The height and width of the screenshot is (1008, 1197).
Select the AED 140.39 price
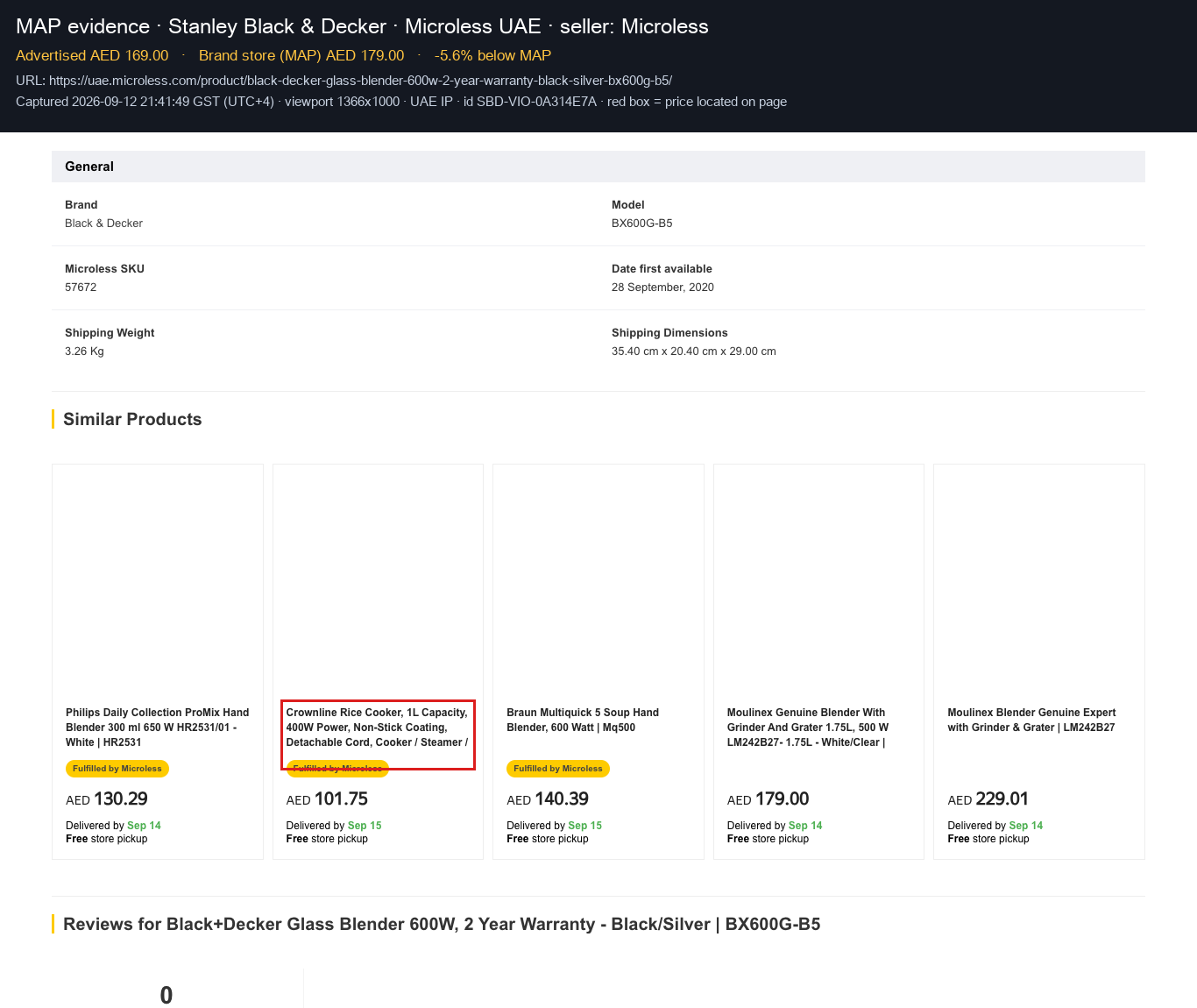coord(548,799)
